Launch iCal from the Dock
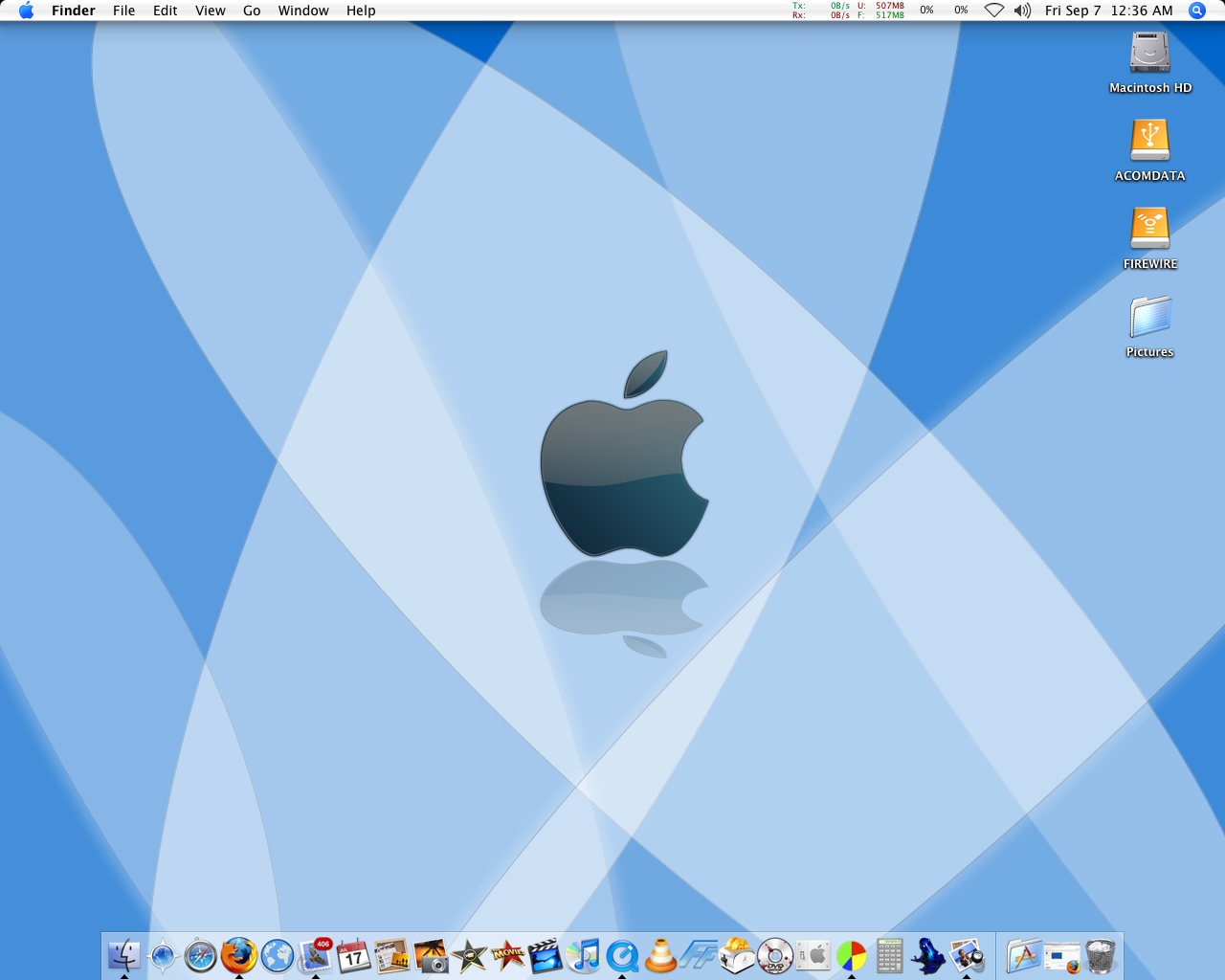 [354, 955]
